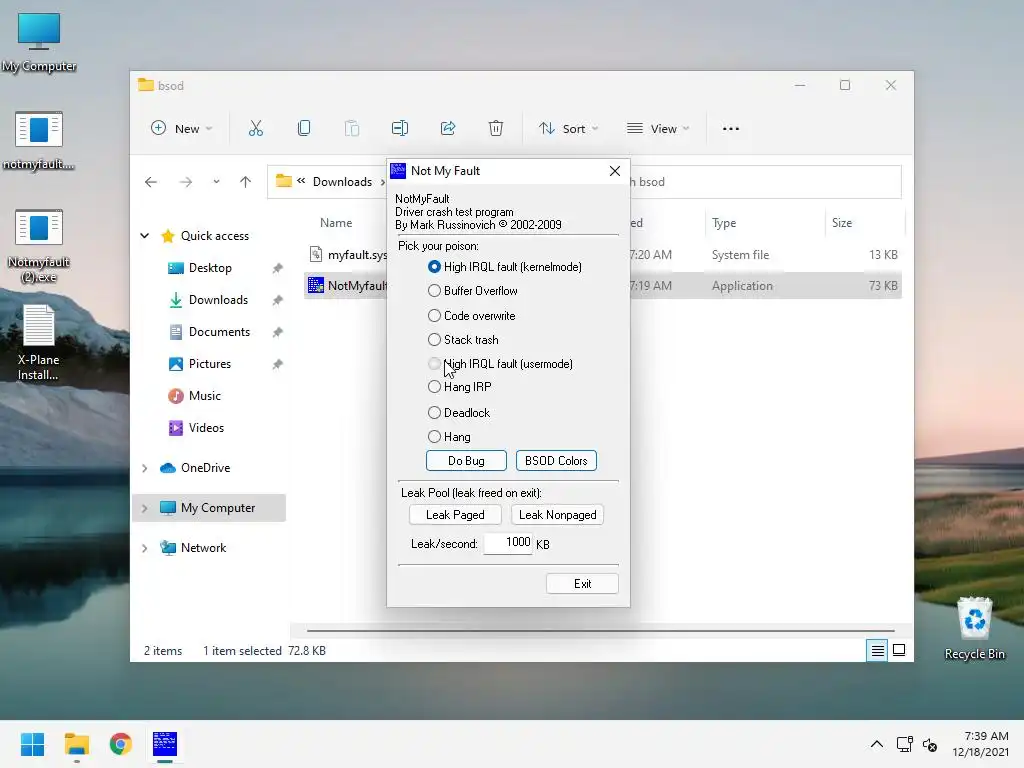Click Downloads in the address breadcrumb
Screen dimensions: 1024x768
(x=342, y=182)
